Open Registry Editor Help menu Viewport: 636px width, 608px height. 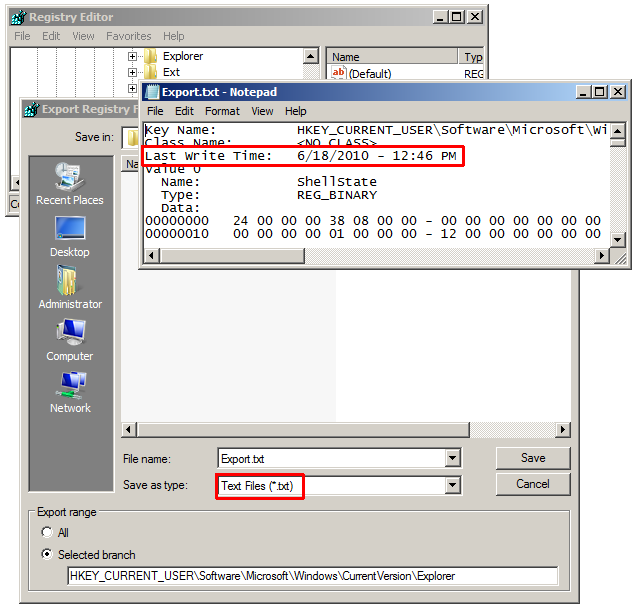click(x=174, y=36)
